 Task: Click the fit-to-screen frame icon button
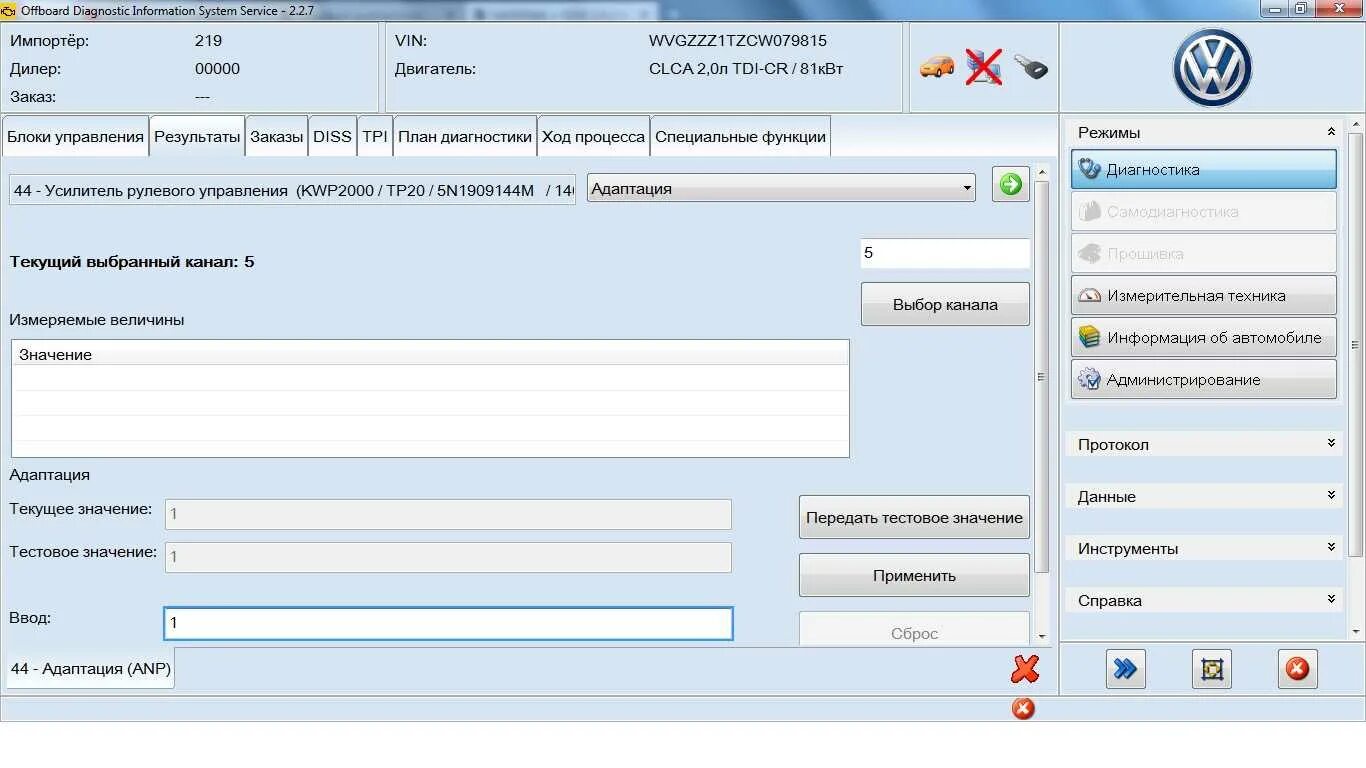click(x=1212, y=669)
